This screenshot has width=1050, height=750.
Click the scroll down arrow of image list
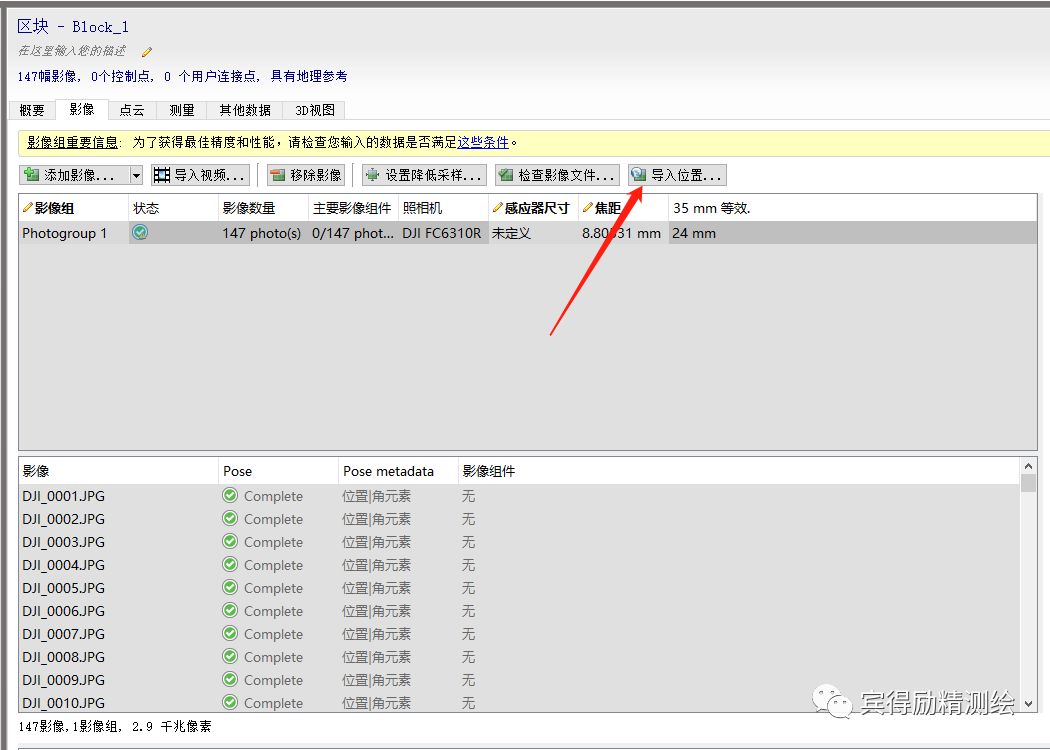1029,704
